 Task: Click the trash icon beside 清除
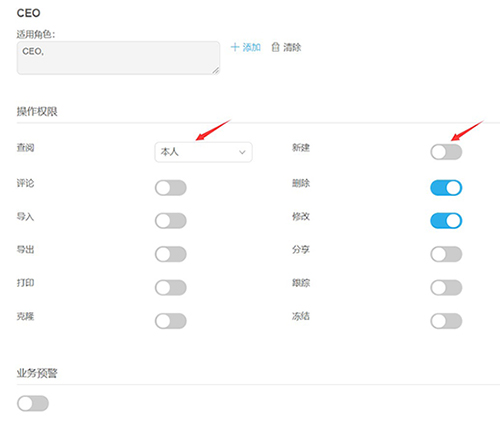pos(275,47)
